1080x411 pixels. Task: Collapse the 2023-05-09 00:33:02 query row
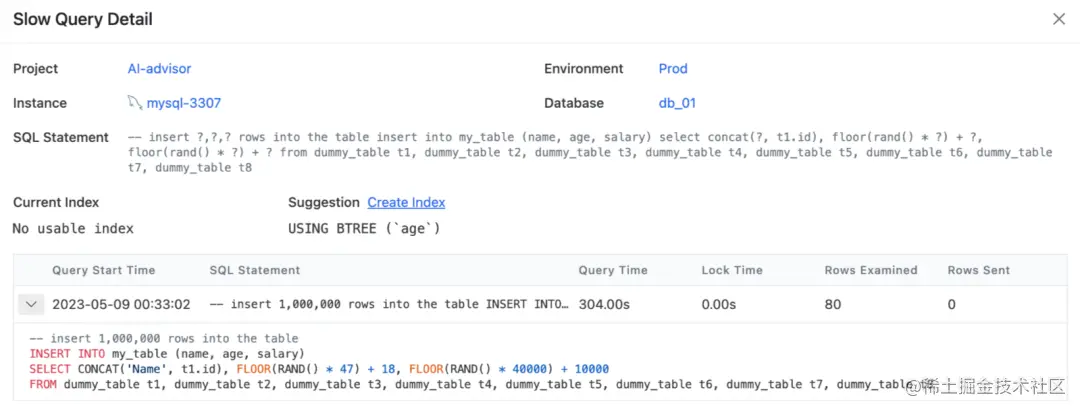31,304
